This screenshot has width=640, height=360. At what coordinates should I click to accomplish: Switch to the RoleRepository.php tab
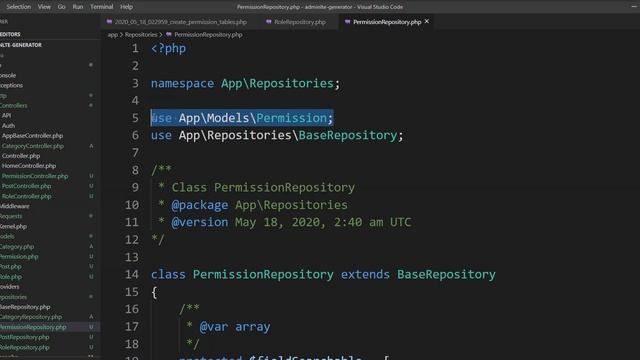click(x=300, y=22)
